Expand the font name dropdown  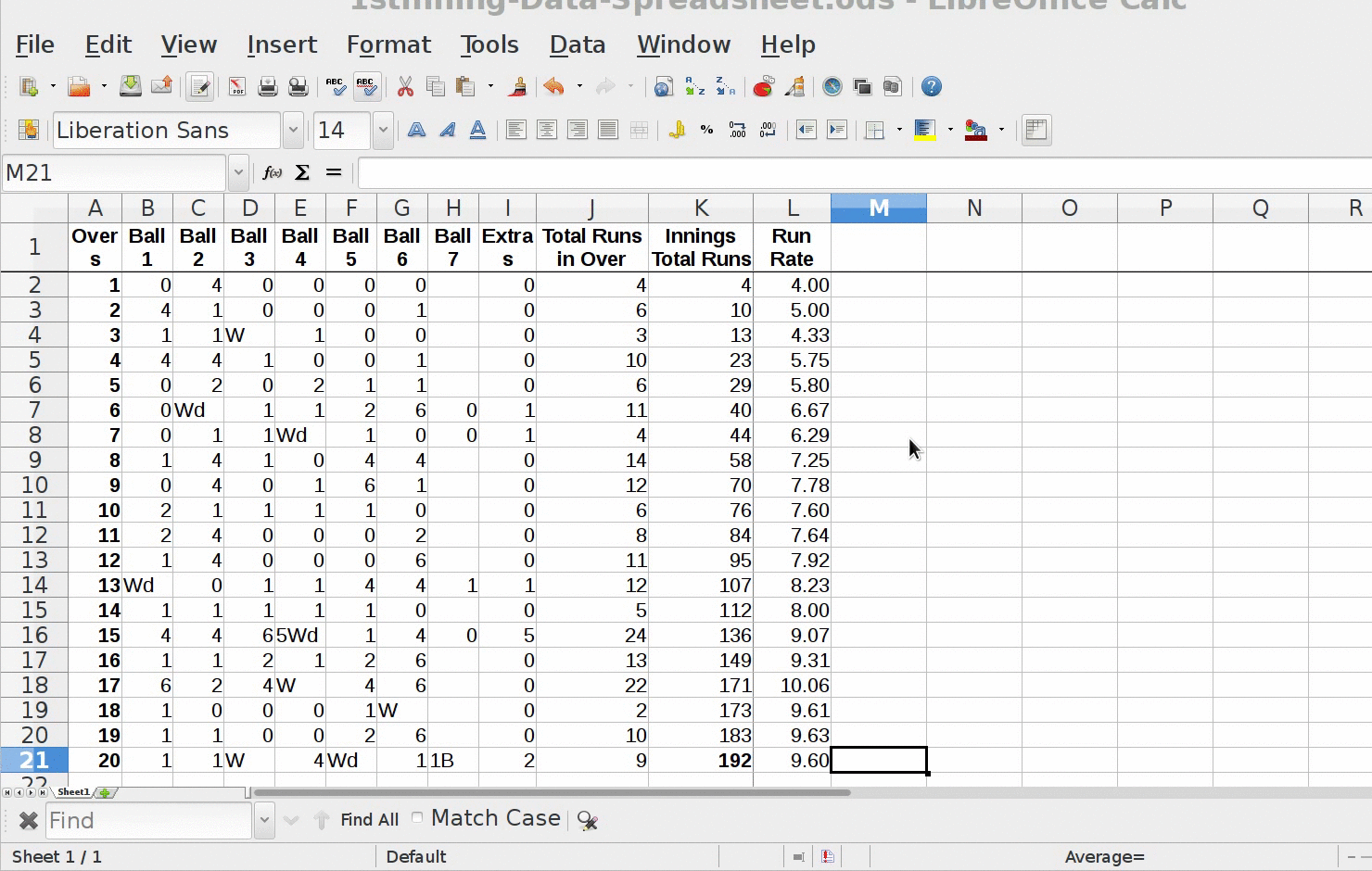click(x=293, y=131)
